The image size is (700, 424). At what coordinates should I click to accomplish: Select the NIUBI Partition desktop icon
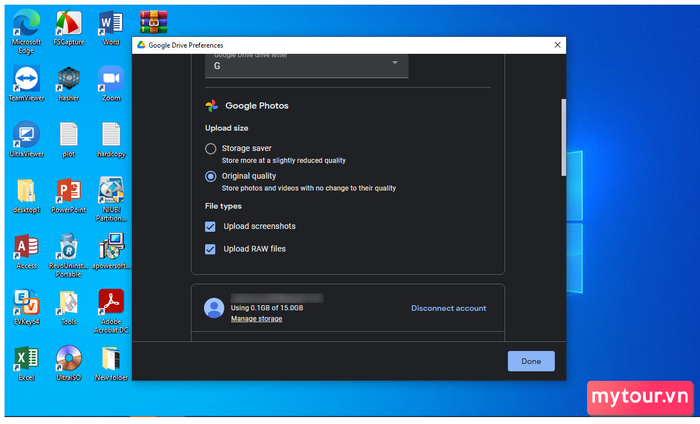pyautogui.click(x=111, y=199)
